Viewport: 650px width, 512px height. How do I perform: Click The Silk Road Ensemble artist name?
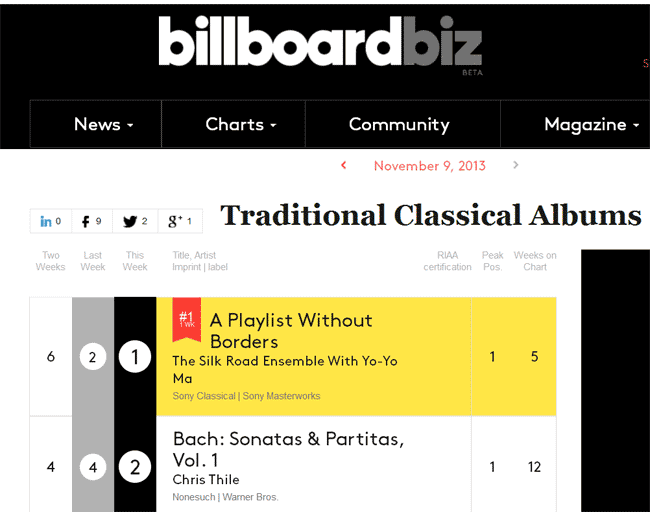[285, 369]
